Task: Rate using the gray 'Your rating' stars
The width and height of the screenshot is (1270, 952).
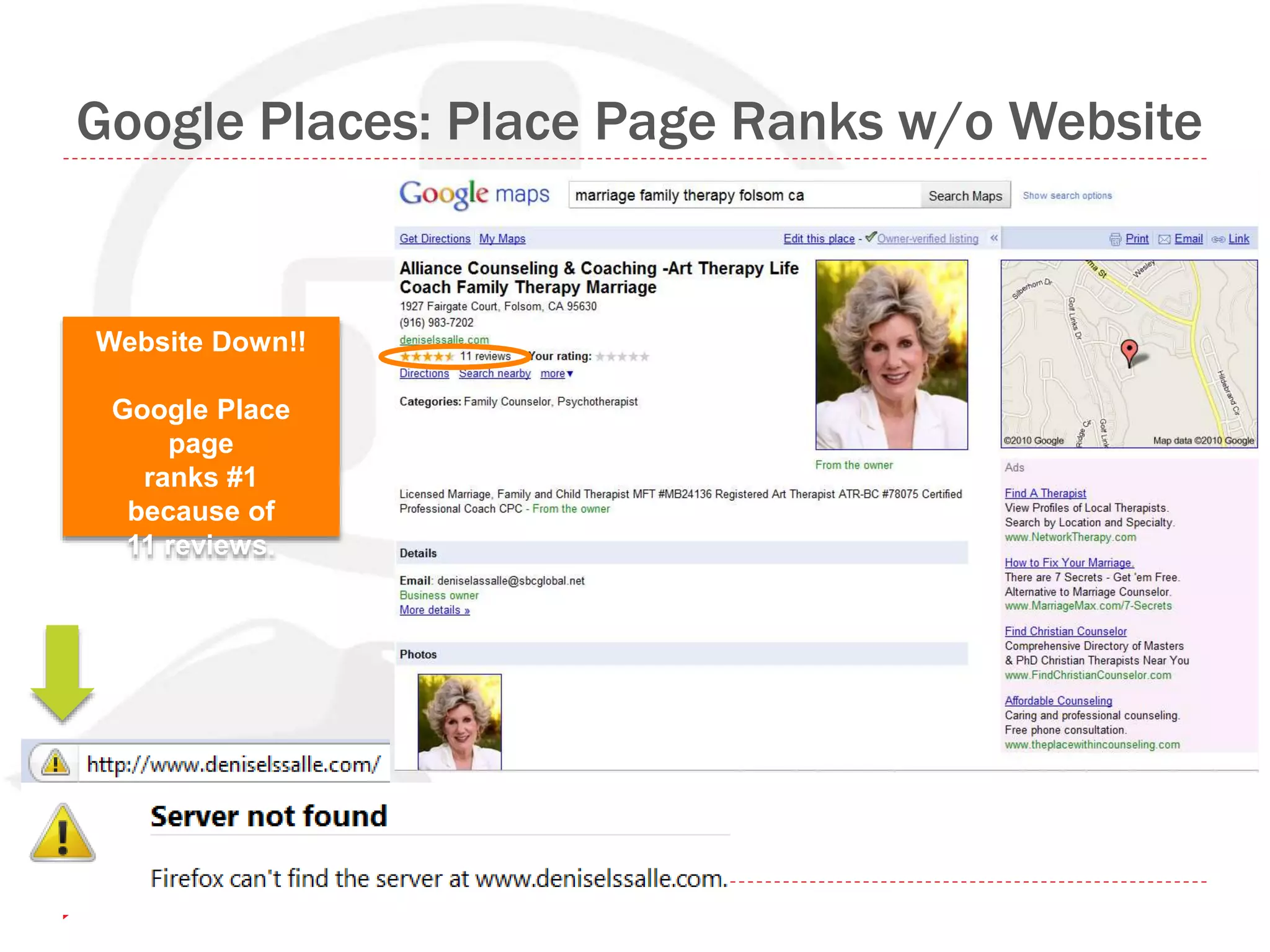Action: (622, 356)
